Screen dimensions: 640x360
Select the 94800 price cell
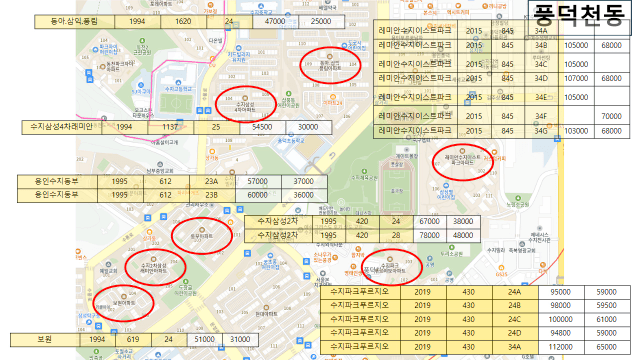[x=561, y=333]
